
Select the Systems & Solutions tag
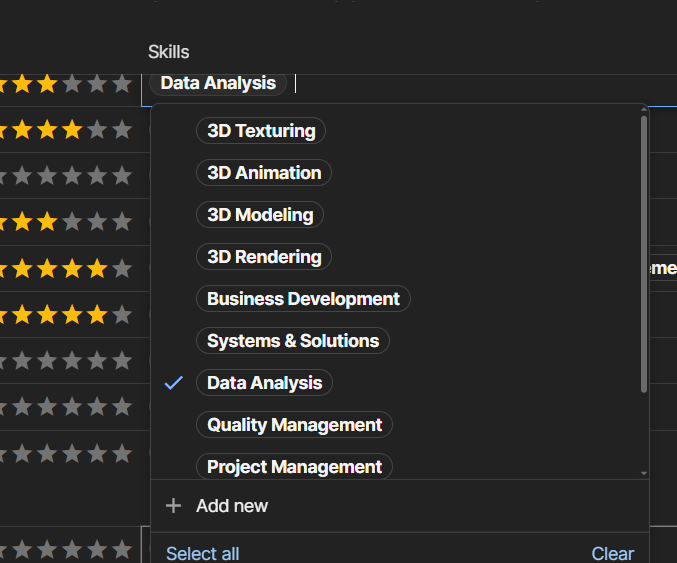pyautogui.click(x=293, y=341)
